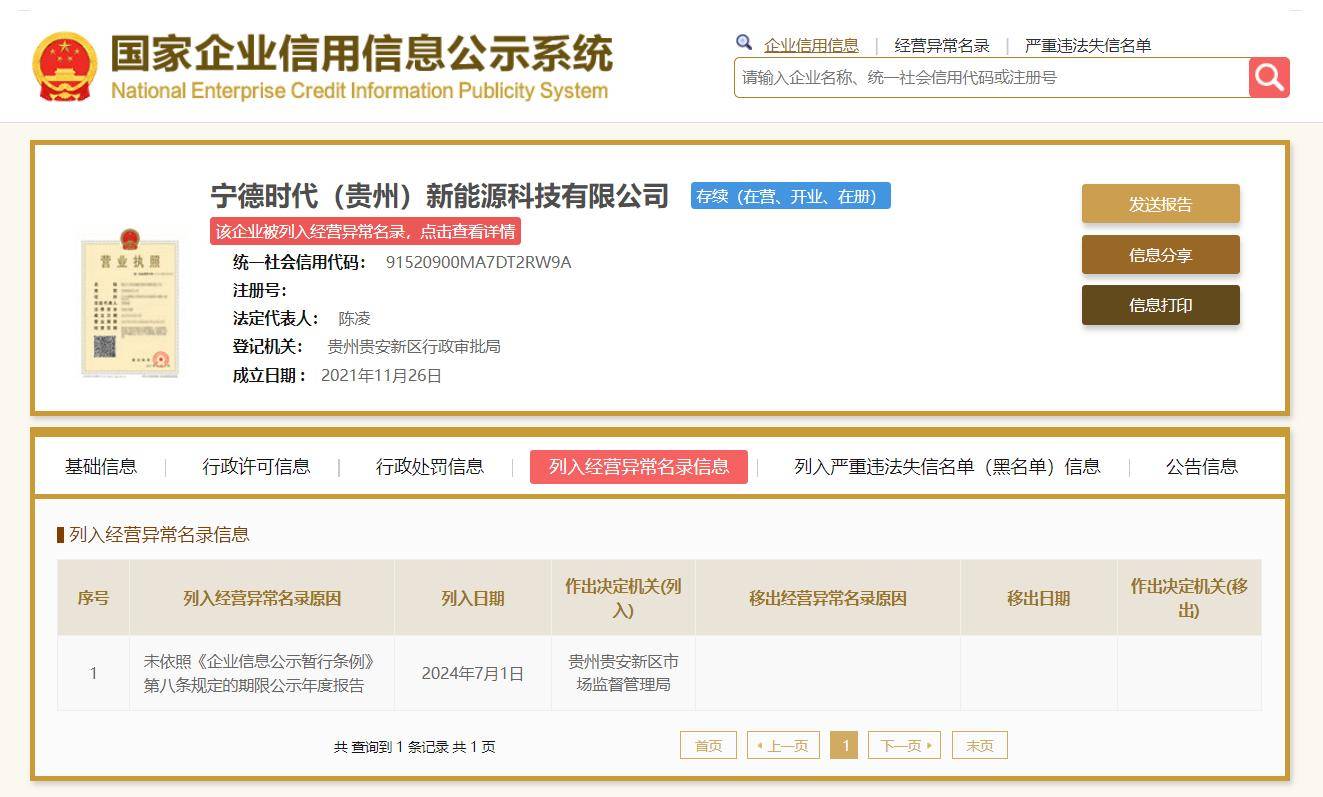Click the legal representative name 陈凌
The width and height of the screenshot is (1323, 797).
(x=354, y=318)
